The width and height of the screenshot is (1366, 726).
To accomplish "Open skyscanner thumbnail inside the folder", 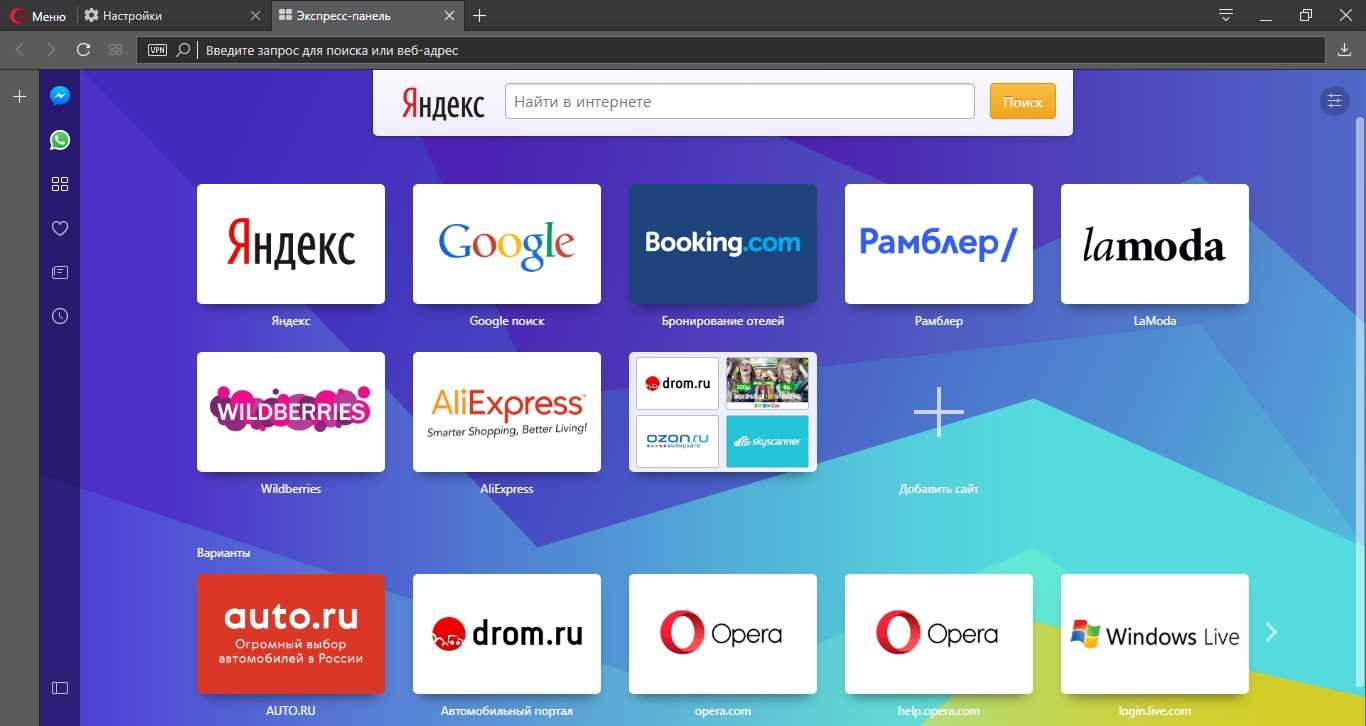I will (x=767, y=441).
